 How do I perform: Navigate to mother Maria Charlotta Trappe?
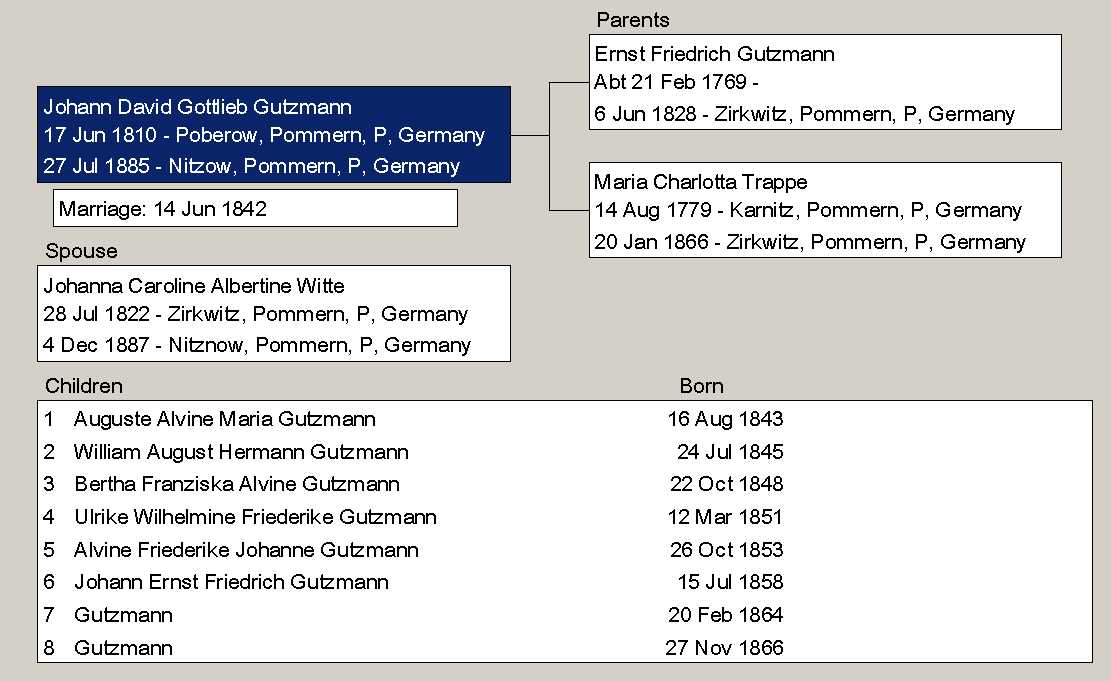click(824, 211)
